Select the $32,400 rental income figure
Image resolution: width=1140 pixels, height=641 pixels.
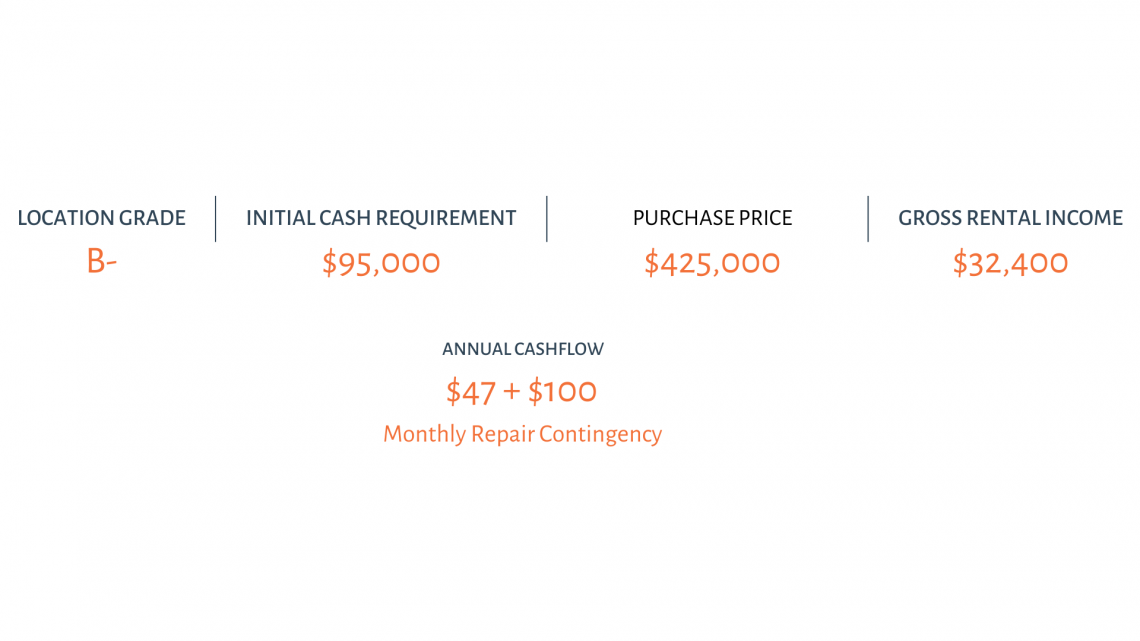pyautogui.click(x=1011, y=262)
